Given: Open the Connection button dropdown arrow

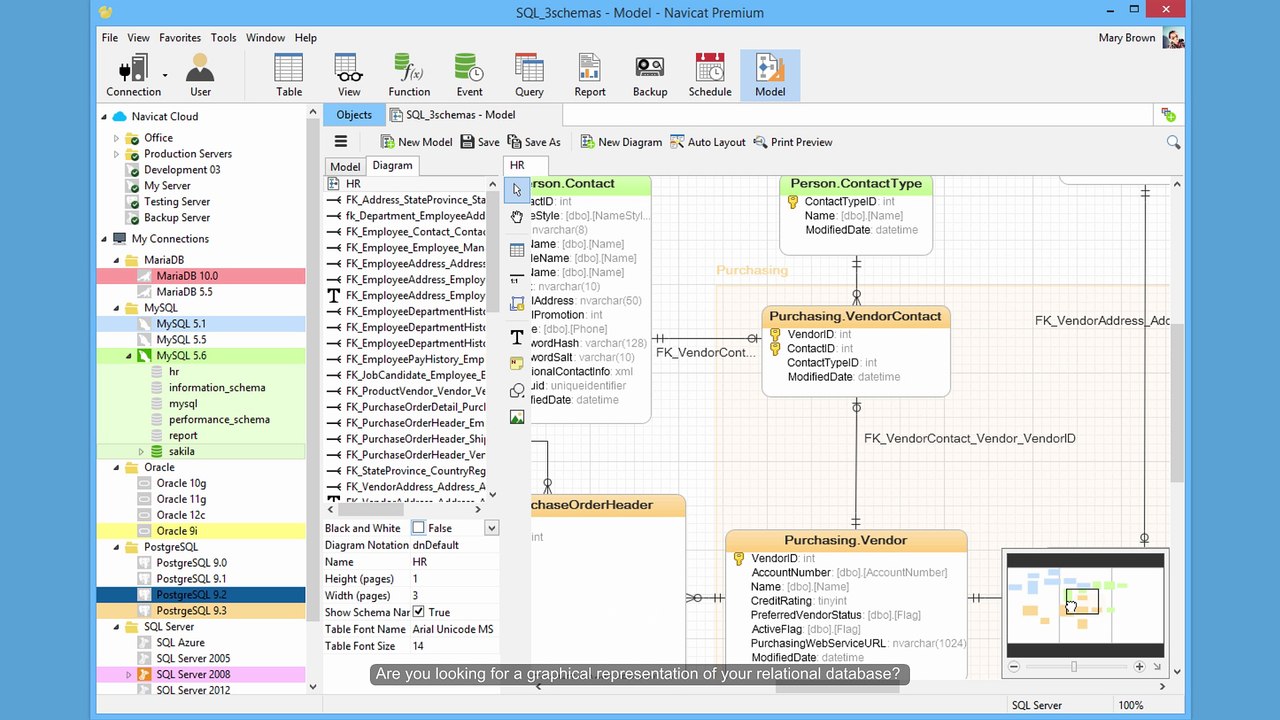Looking at the screenshot, I should (x=165, y=75).
